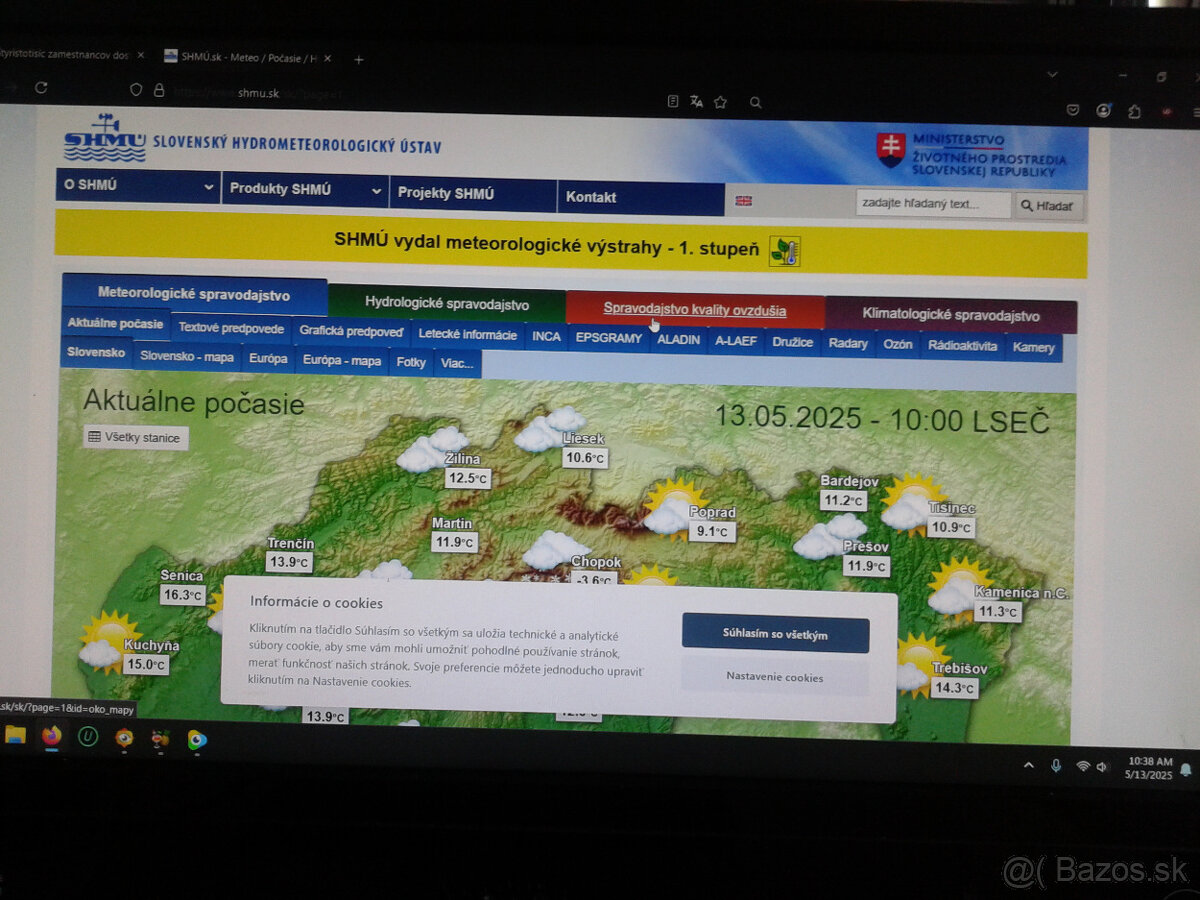
Task: Click the Hľadať search button
Action: (x=1050, y=206)
